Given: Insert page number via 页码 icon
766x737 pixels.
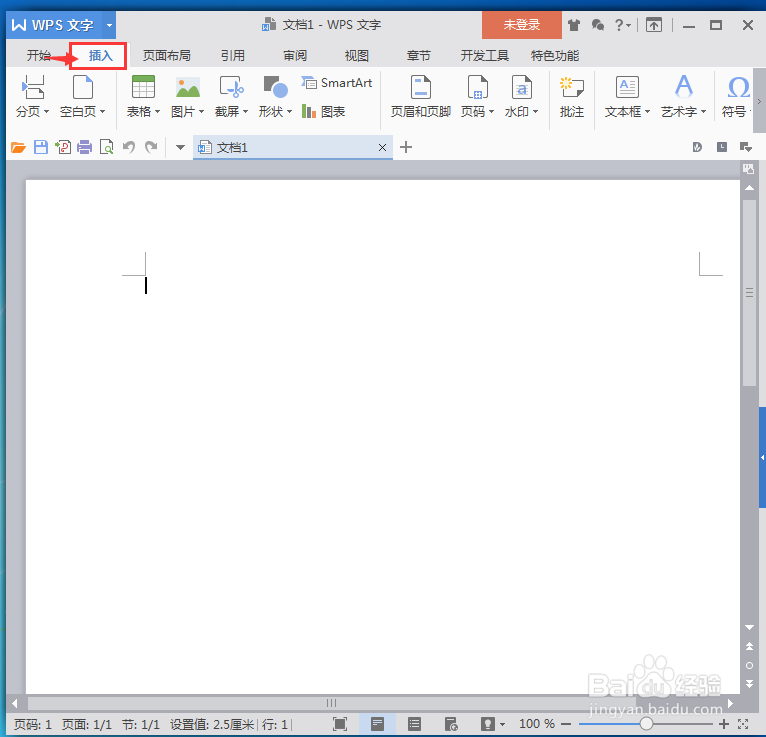Looking at the screenshot, I should click(478, 87).
